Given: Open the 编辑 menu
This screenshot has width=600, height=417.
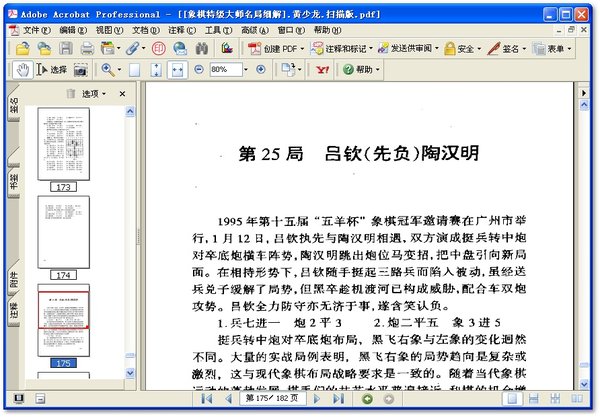Looking at the screenshot, I should click(73, 30).
